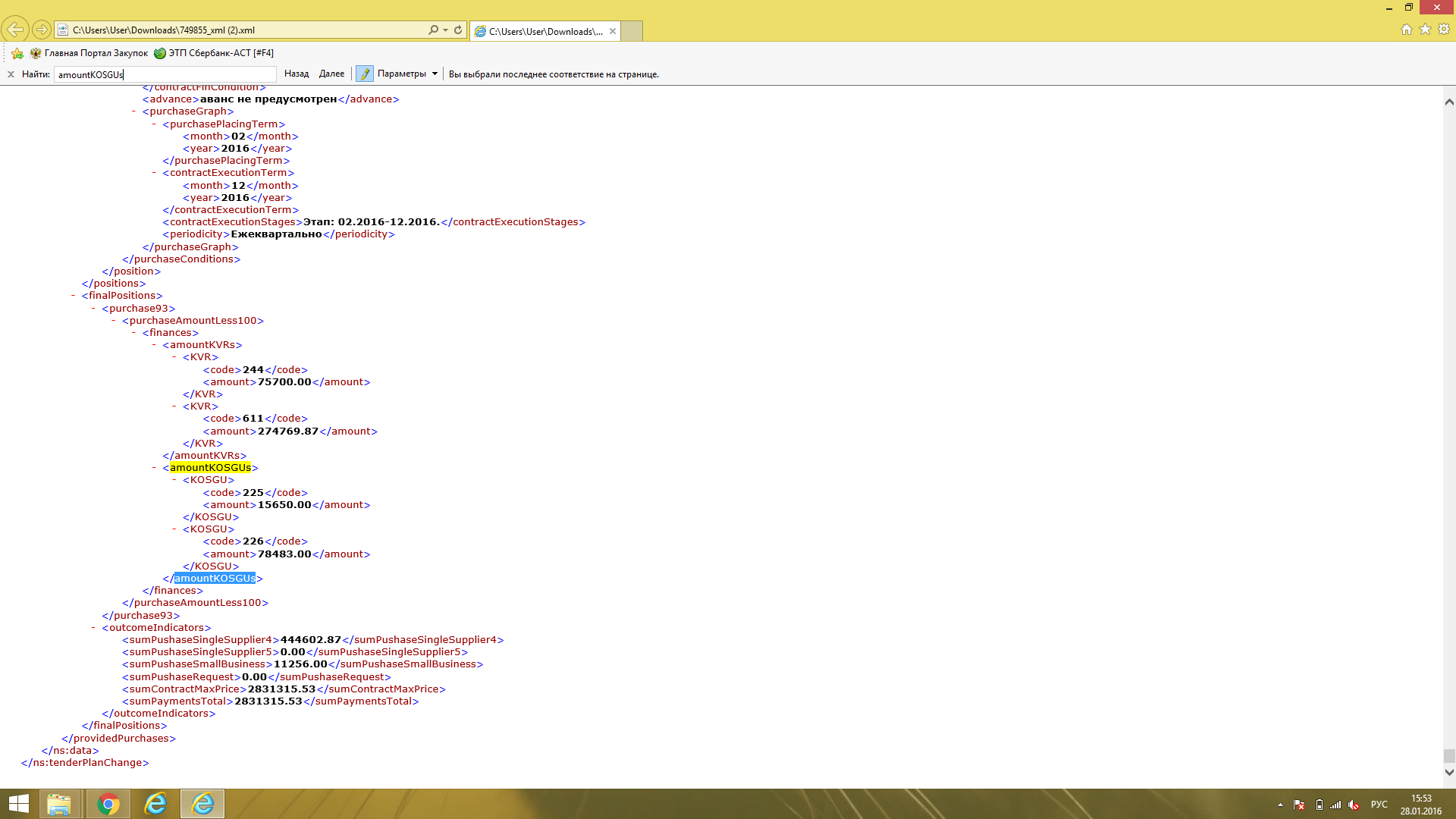1456x819 pixels.
Task: Close the find bar with X
Action: point(11,74)
